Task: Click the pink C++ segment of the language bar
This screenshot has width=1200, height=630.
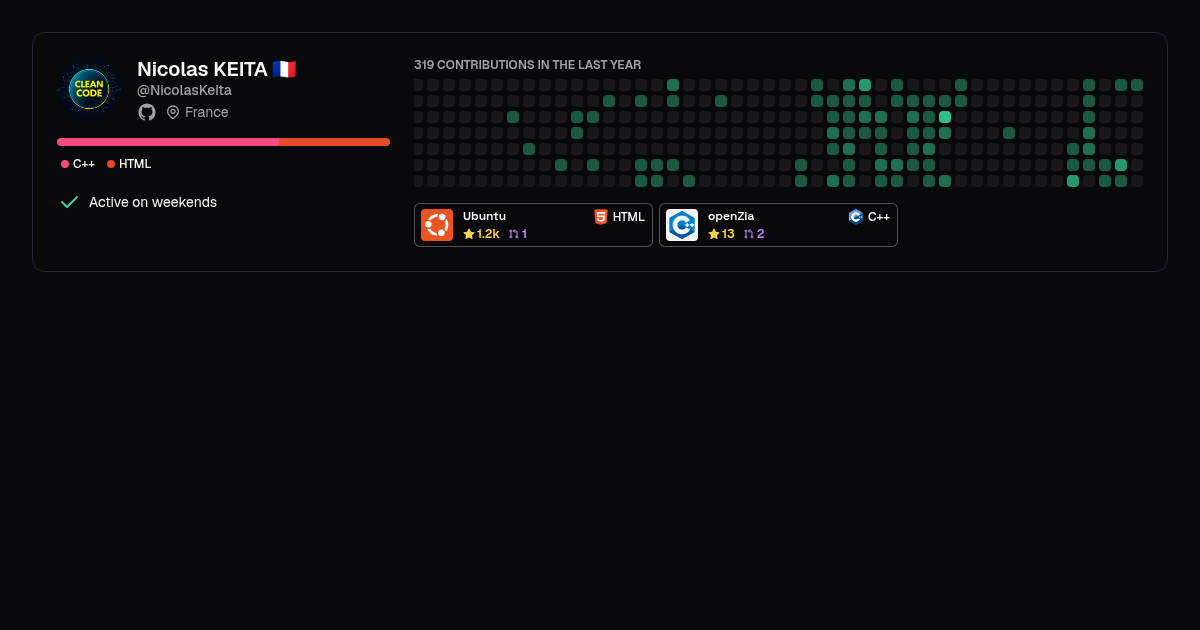Action: [x=168, y=142]
